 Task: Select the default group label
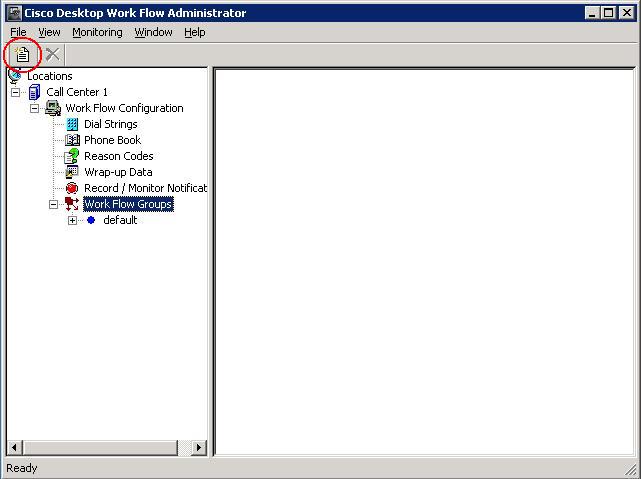click(x=120, y=220)
